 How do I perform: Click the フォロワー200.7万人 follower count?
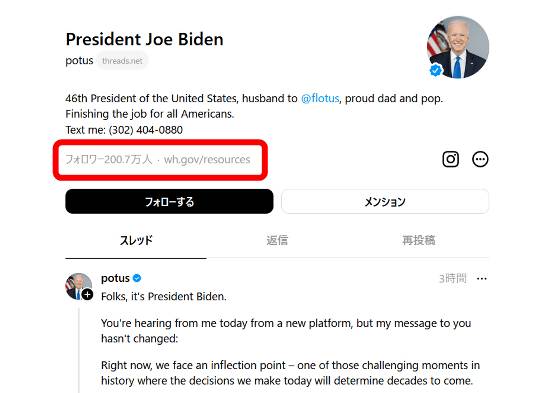pos(109,159)
